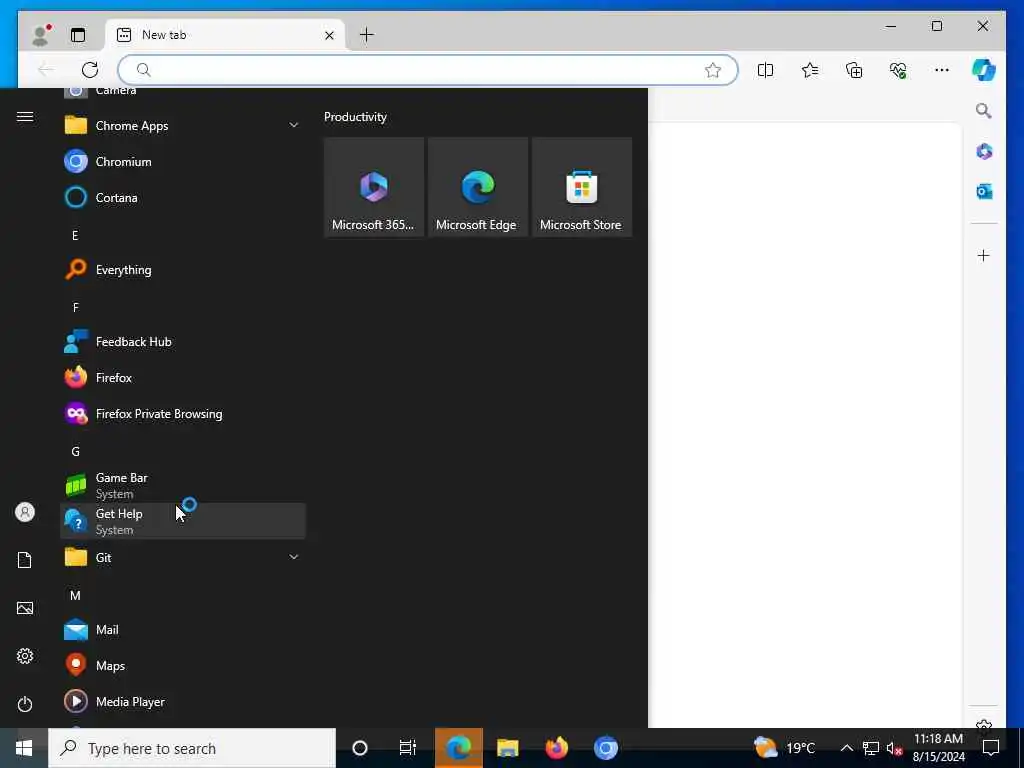
Task: Open the Microsoft Edge tile
Action: [477, 187]
